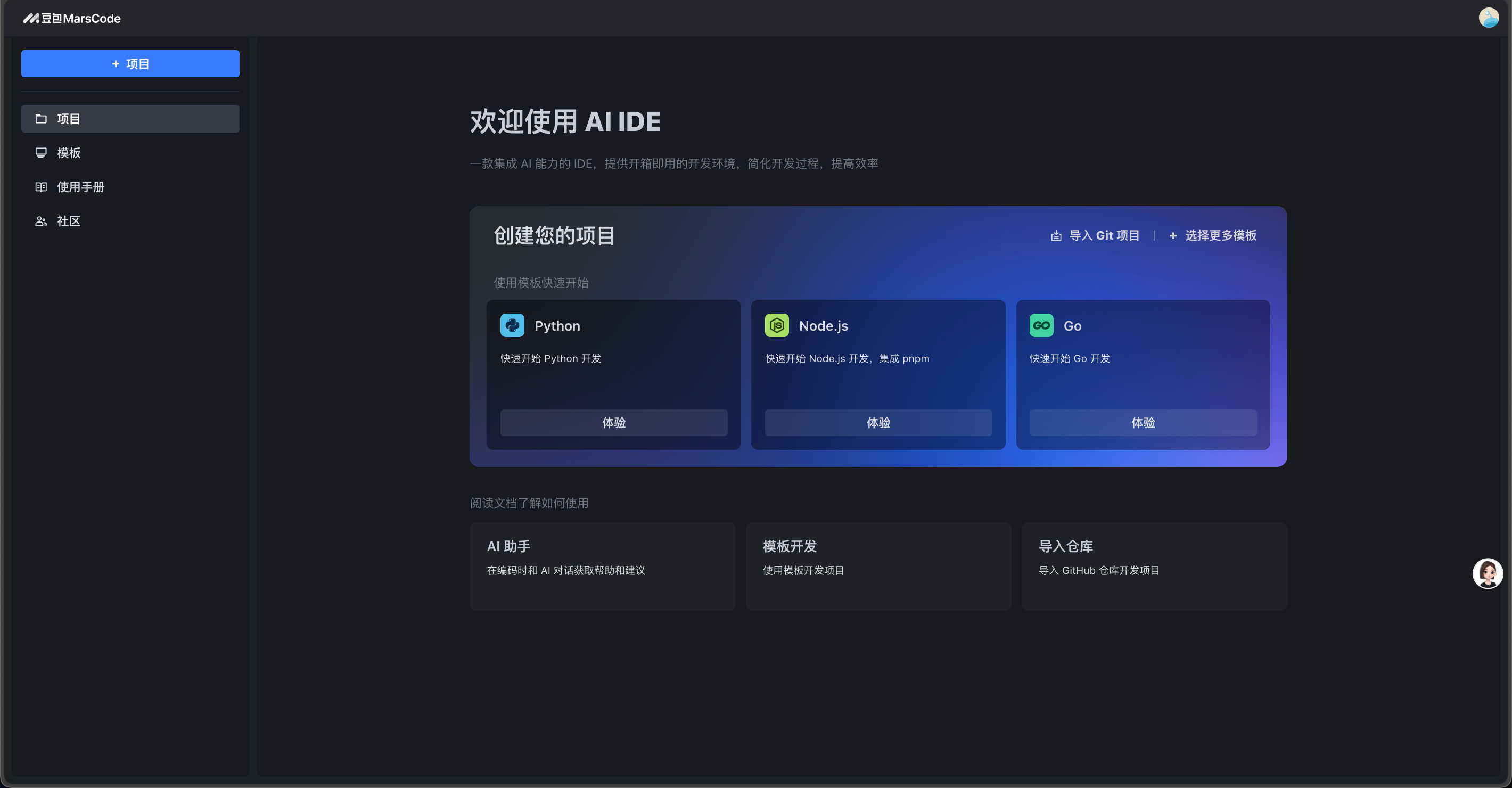Viewport: 1512px width, 788px height.
Task: Open the 导入仓库 documentation card
Action: click(1154, 565)
